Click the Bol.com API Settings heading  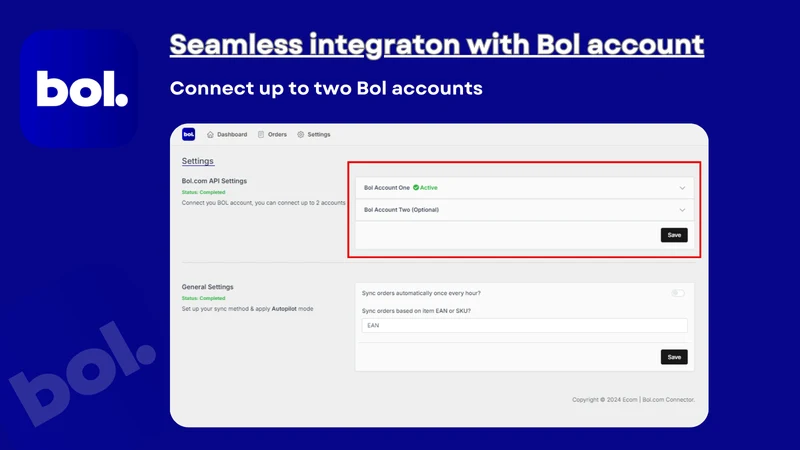214,181
